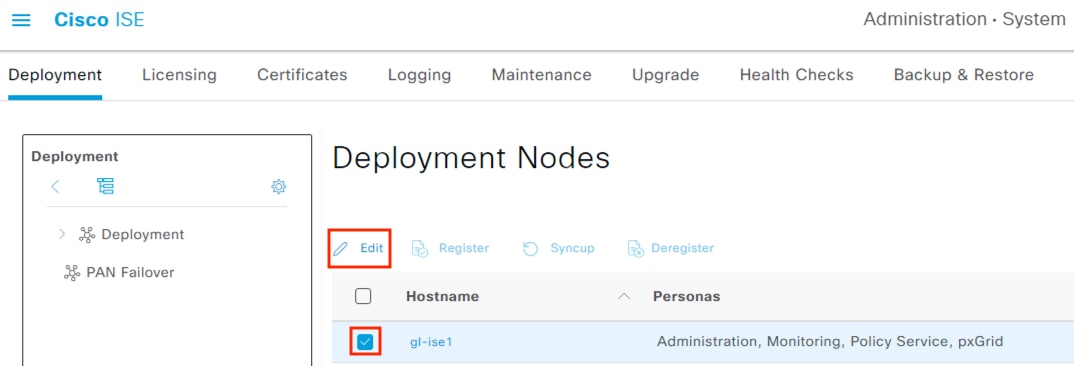The width and height of the screenshot is (1074, 366).
Task: Sort by the Hostname column header
Action: (442, 296)
